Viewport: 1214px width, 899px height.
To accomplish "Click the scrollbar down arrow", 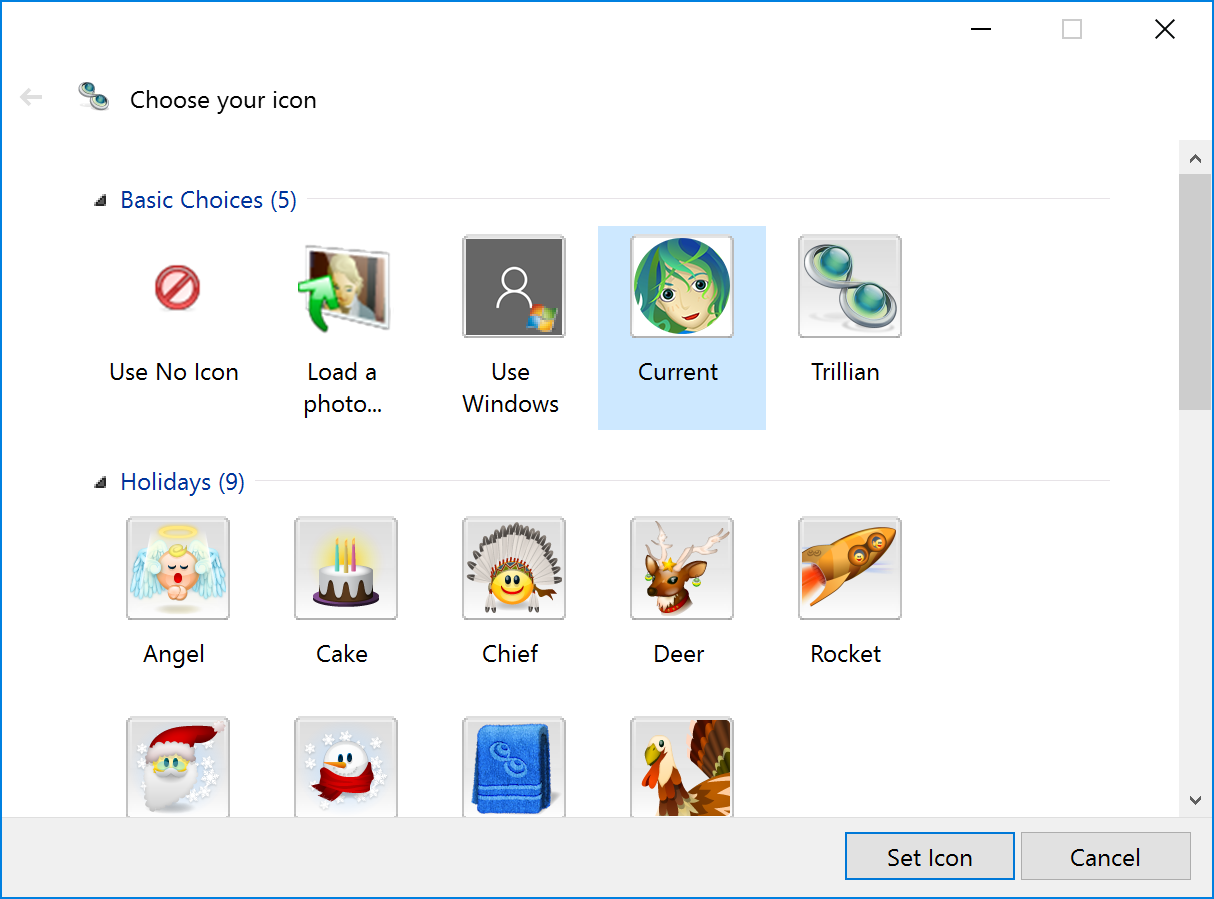I will pyautogui.click(x=1195, y=800).
